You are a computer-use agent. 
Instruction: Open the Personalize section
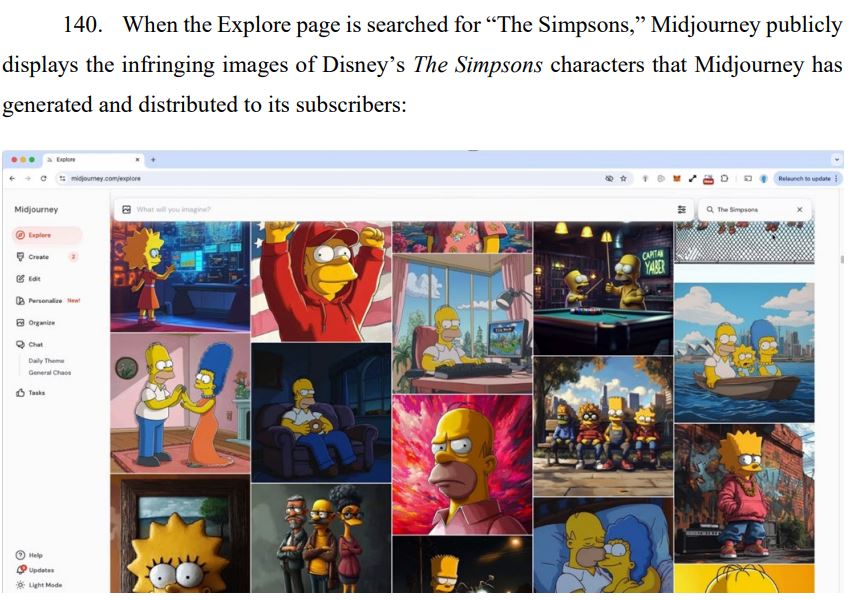[48, 300]
